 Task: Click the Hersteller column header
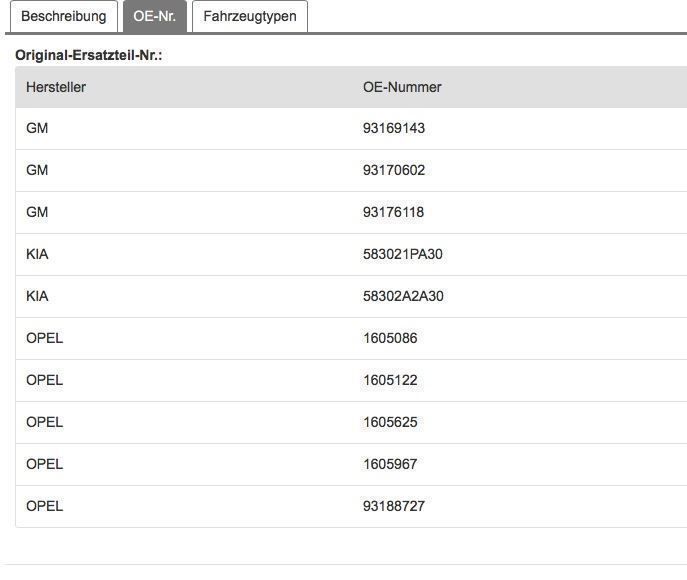[x=56, y=87]
